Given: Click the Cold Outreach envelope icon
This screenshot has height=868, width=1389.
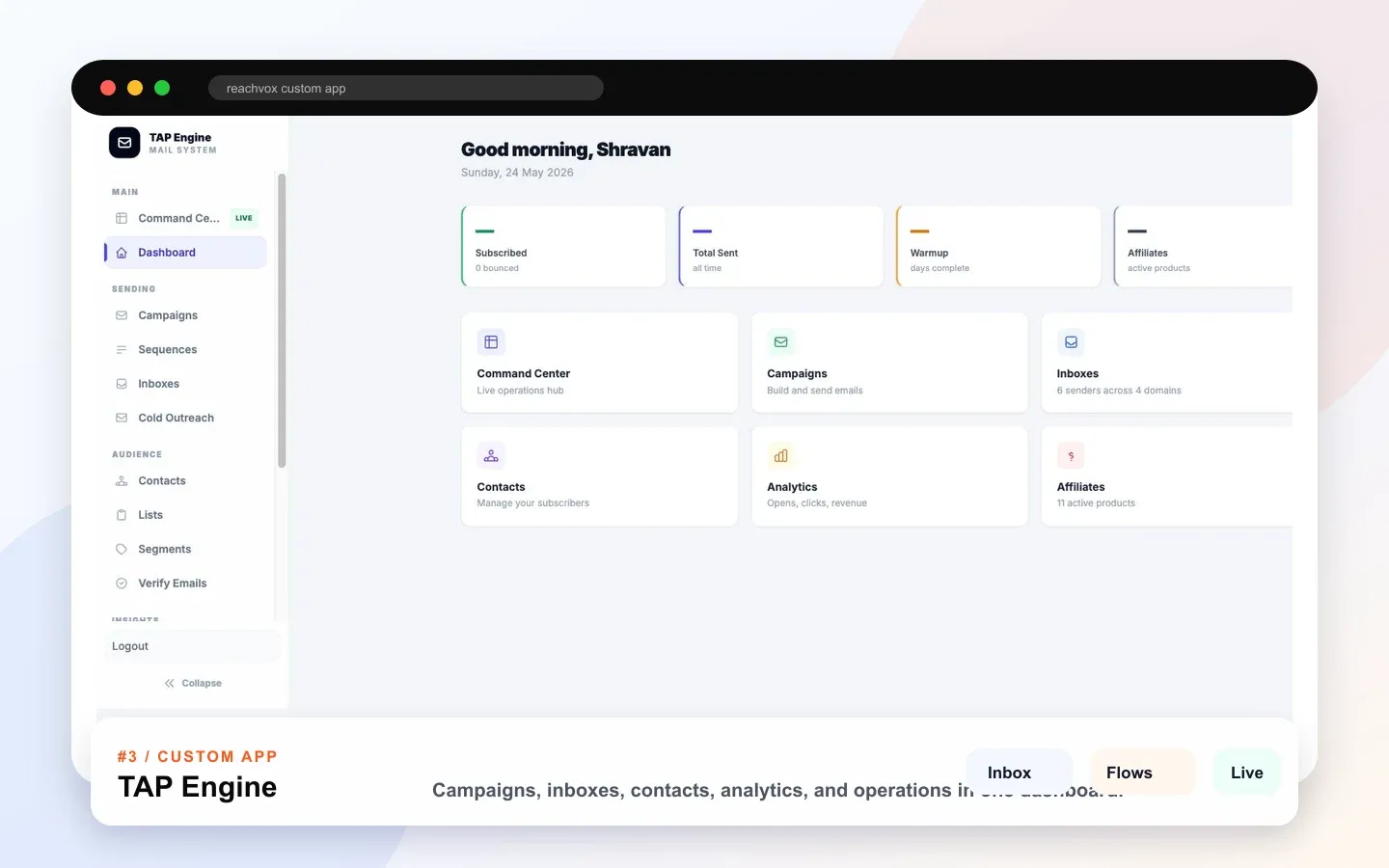Looking at the screenshot, I should (122, 418).
